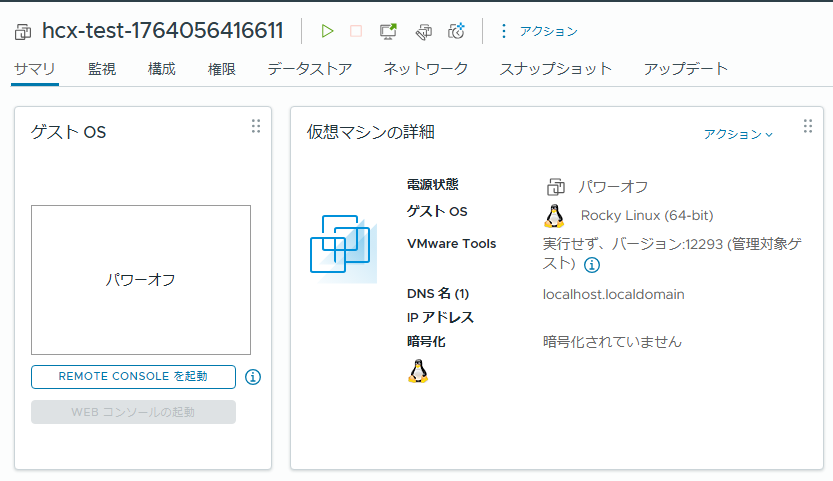
Task: Click the IP アドレス label
Action: pos(440,317)
